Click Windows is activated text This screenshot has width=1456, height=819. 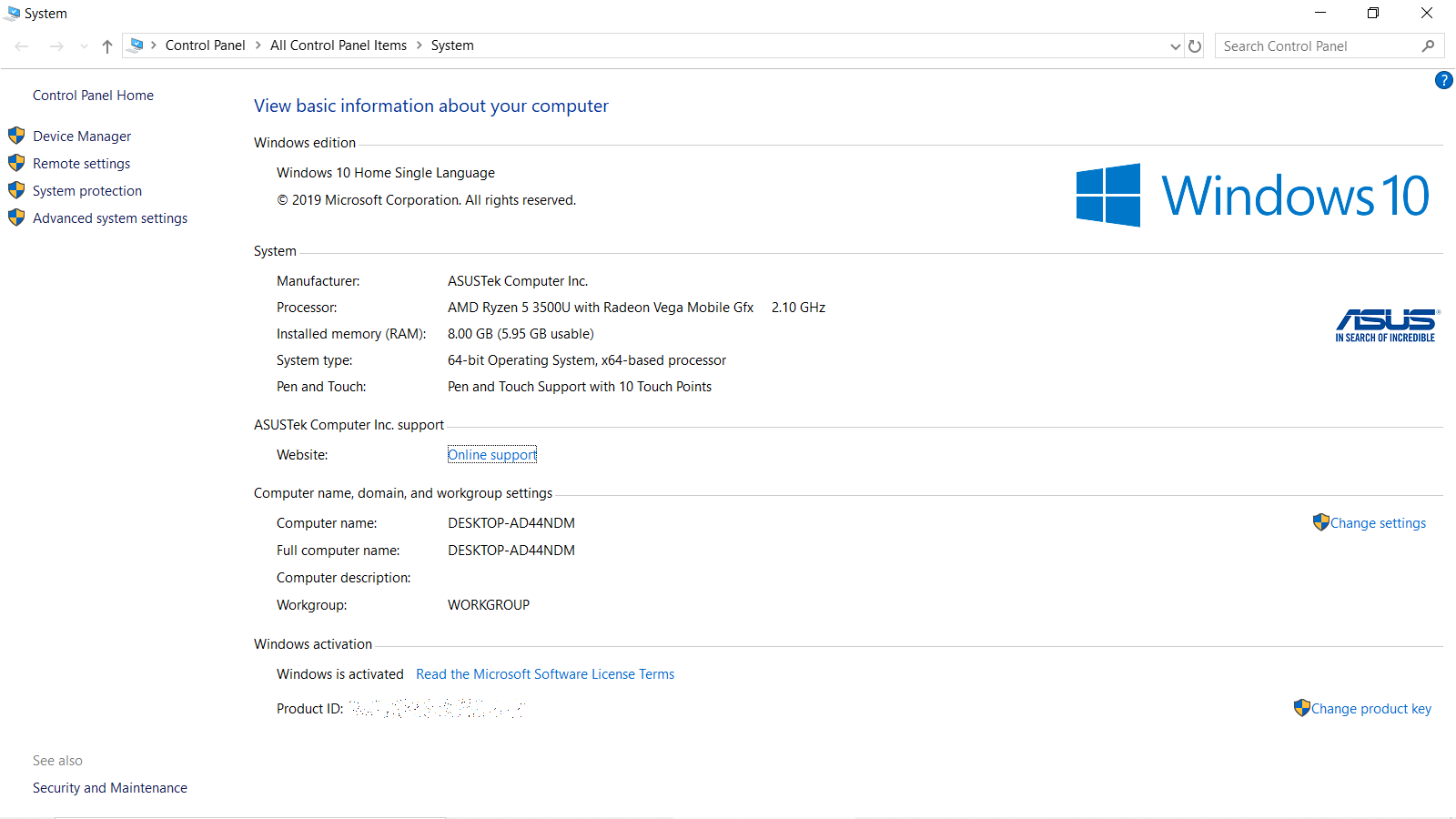point(340,674)
